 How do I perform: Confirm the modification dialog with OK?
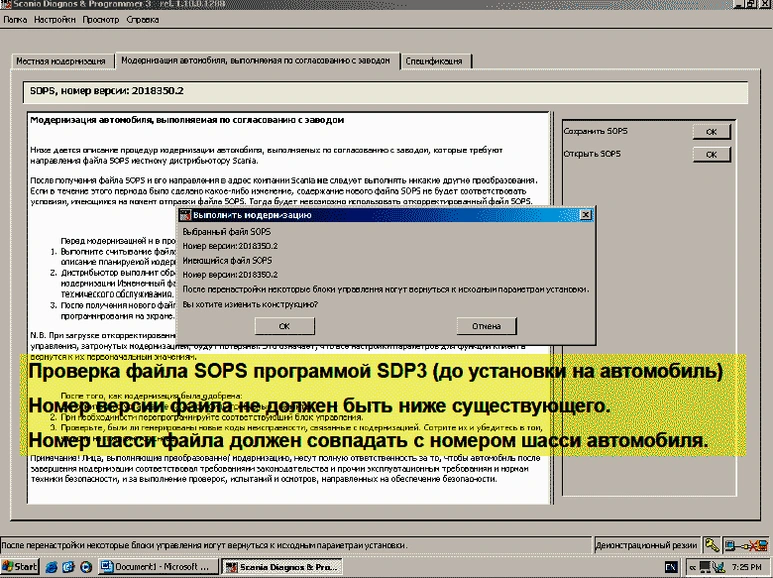pyautogui.click(x=284, y=326)
